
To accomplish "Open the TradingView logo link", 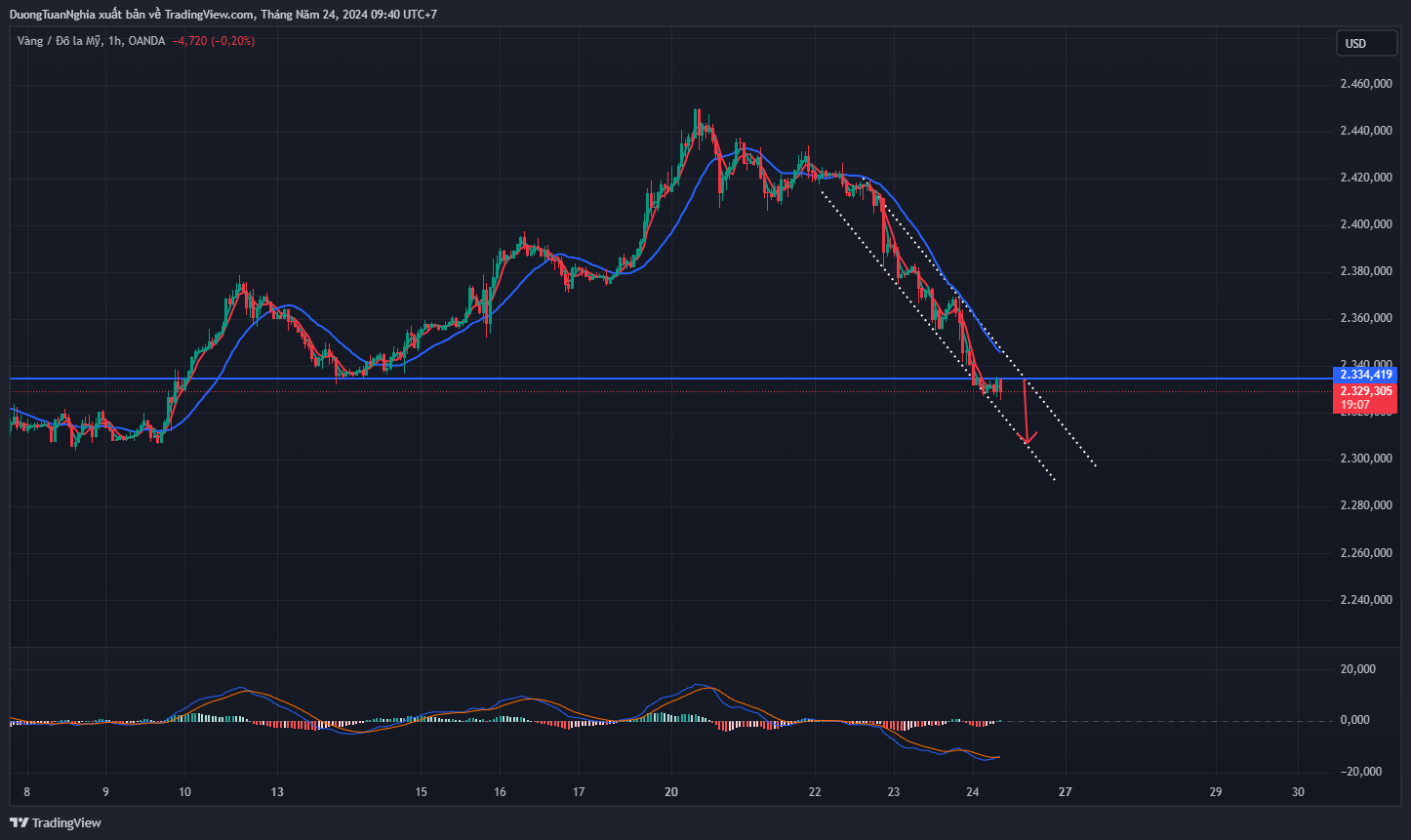I will tap(56, 822).
